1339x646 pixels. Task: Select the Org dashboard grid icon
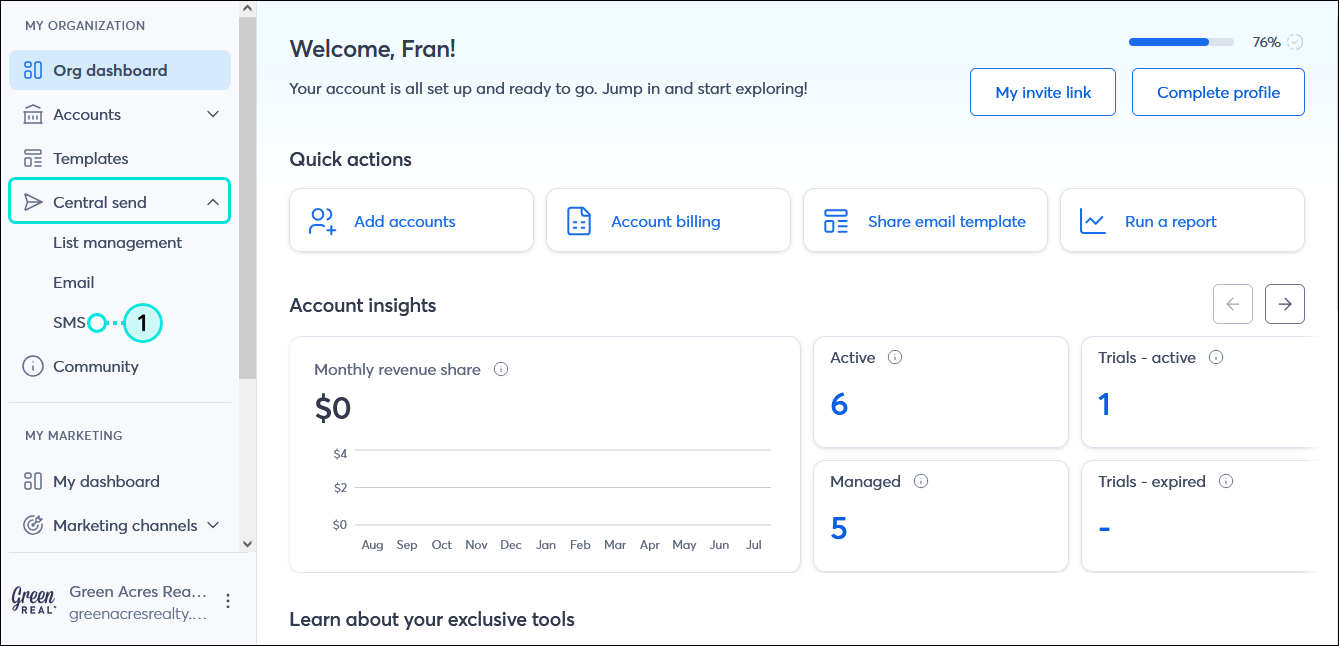point(31,70)
